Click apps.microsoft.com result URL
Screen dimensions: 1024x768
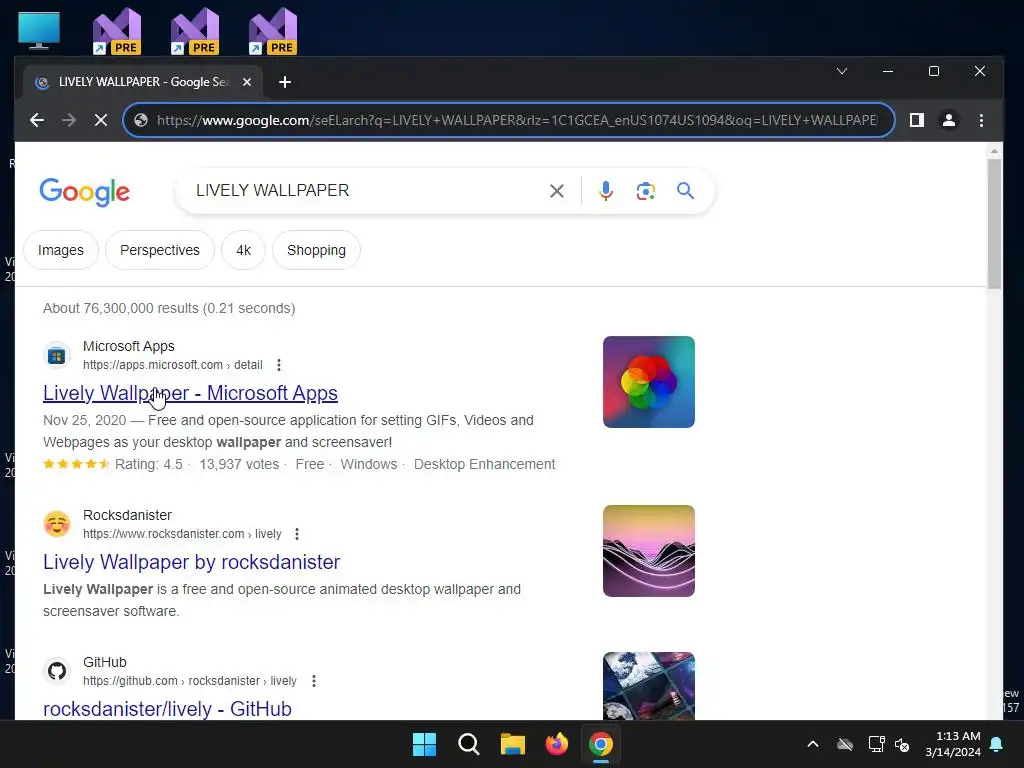(172, 365)
